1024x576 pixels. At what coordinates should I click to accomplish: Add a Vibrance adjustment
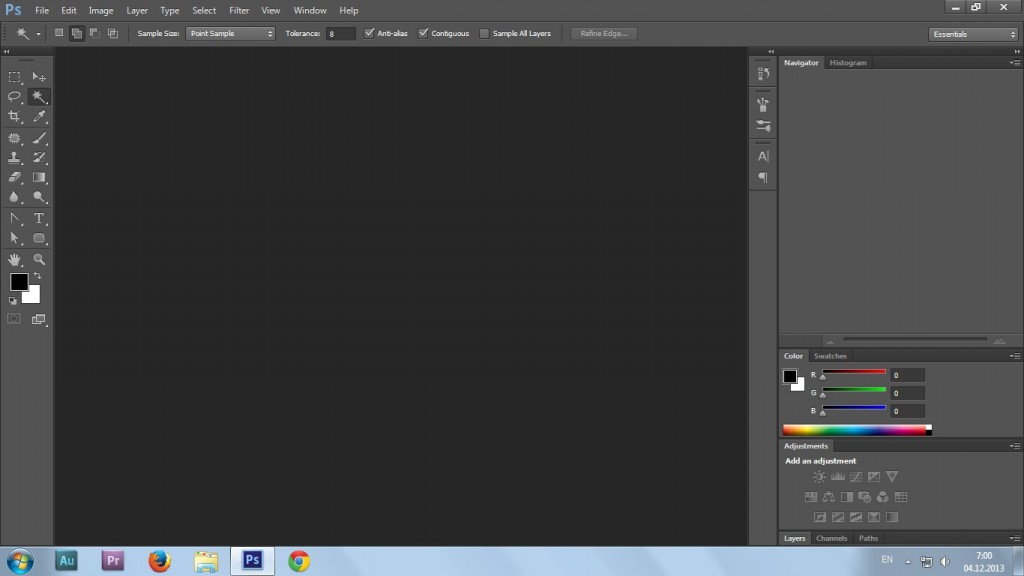click(x=892, y=477)
